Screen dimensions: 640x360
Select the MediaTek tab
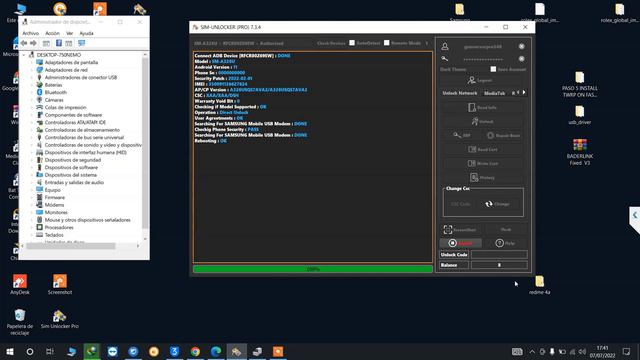click(x=494, y=93)
